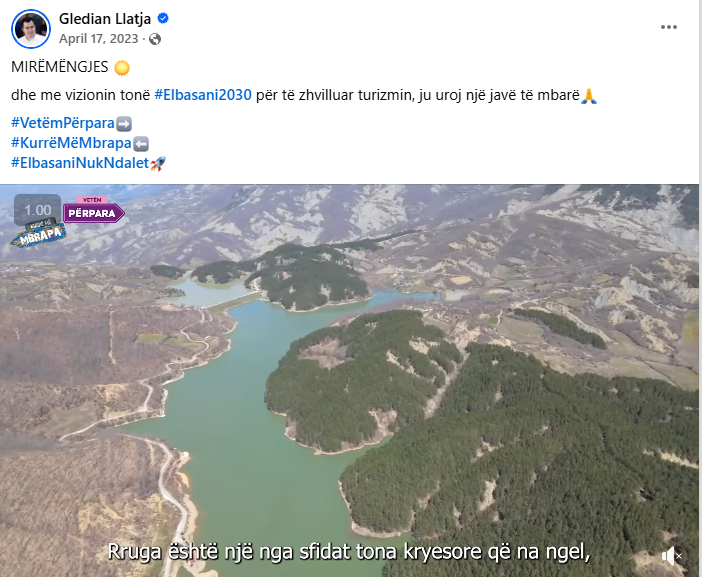The height and width of the screenshot is (577, 702).
Task: Click the left arrow emoji icon
Action: [x=141, y=144]
